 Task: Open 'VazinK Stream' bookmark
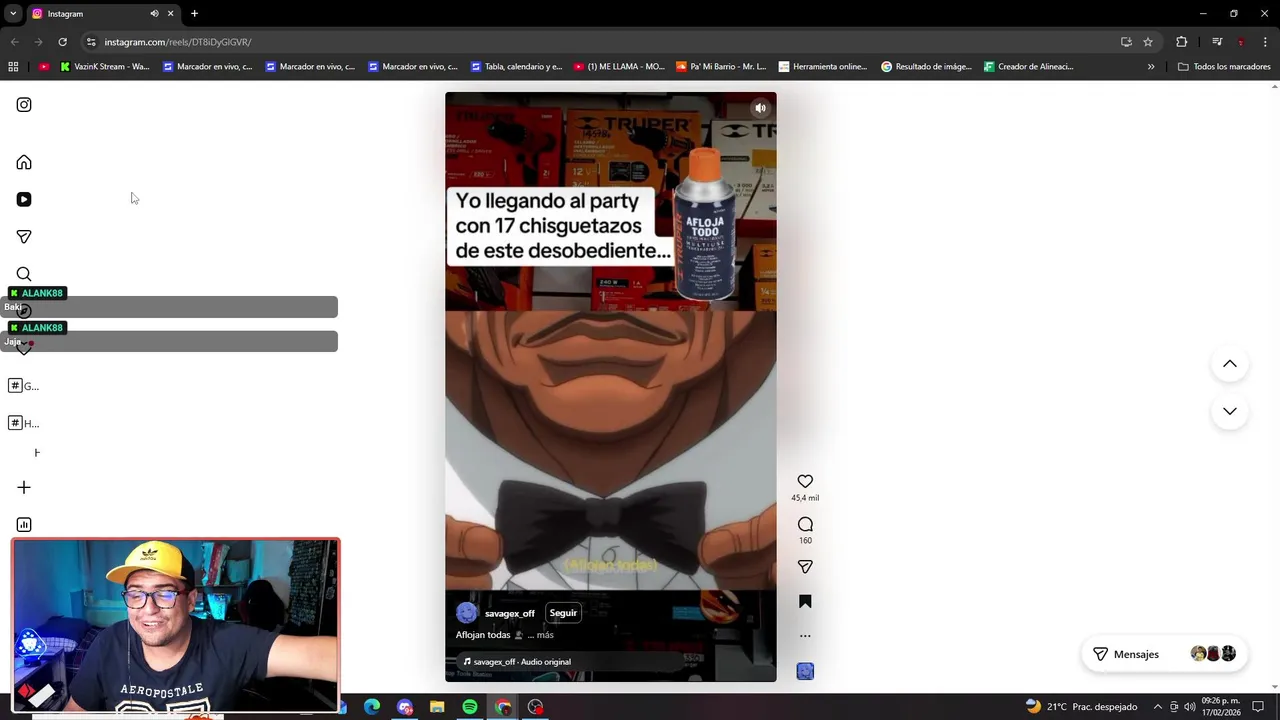pos(105,67)
